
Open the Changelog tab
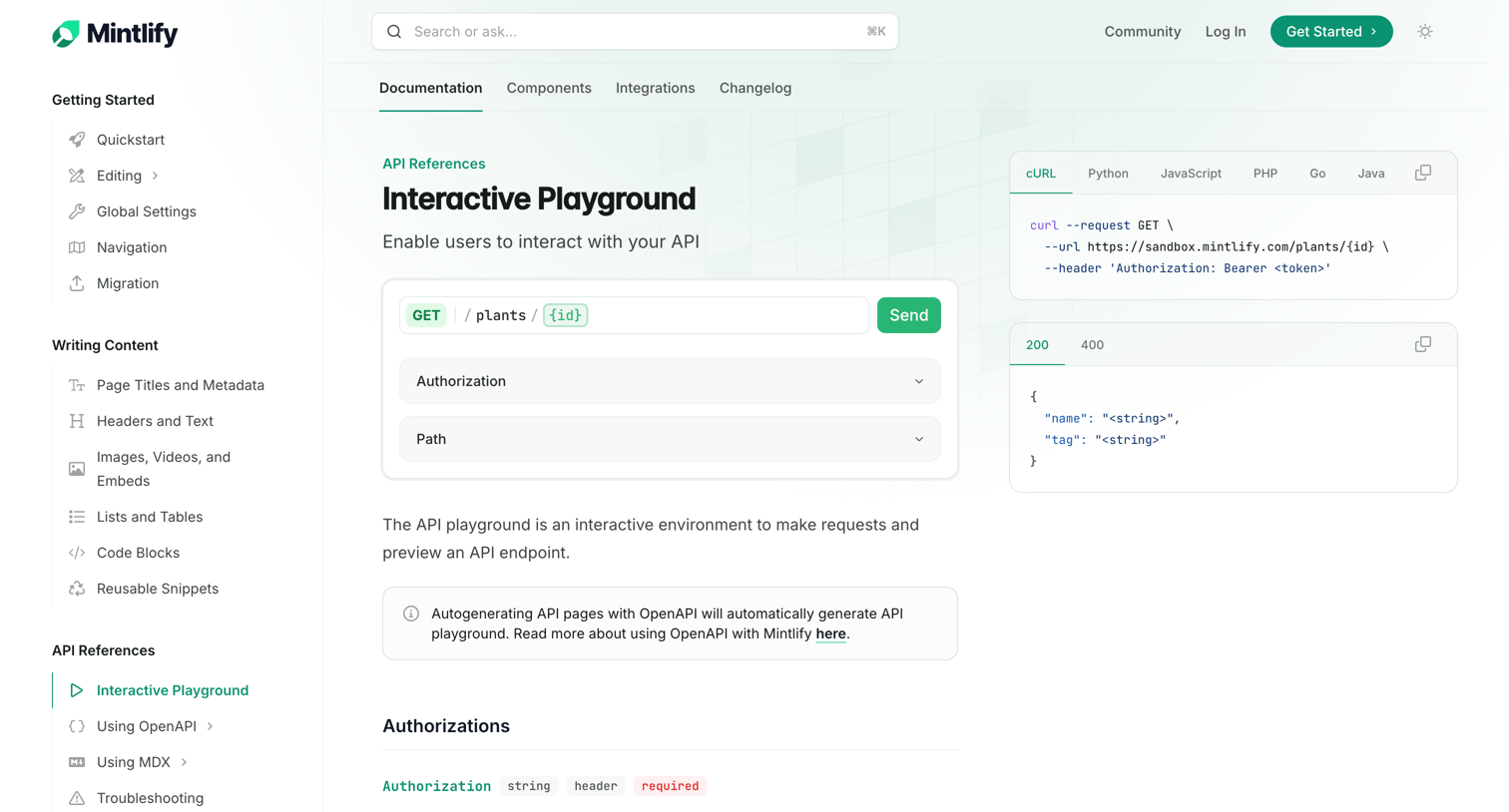pyautogui.click(x=755, y=88)
